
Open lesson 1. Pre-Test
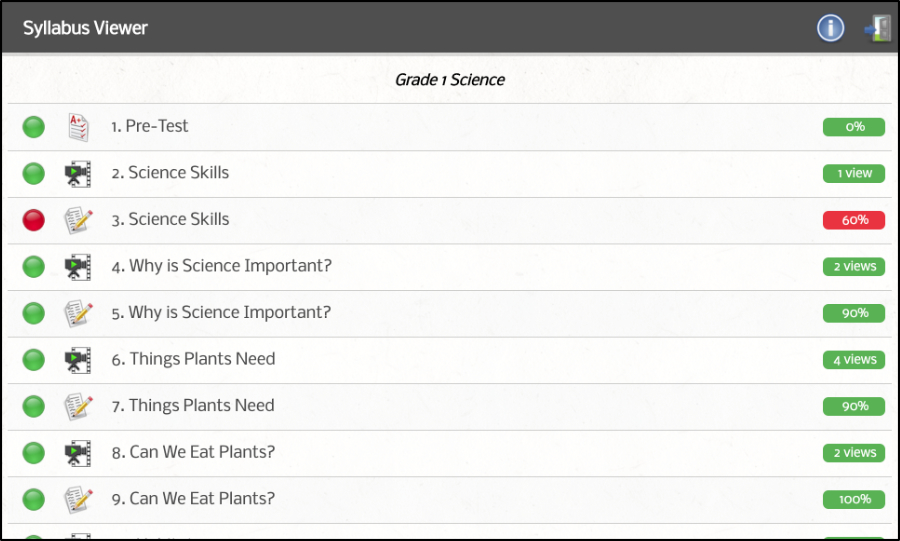[x=150, y=126]
